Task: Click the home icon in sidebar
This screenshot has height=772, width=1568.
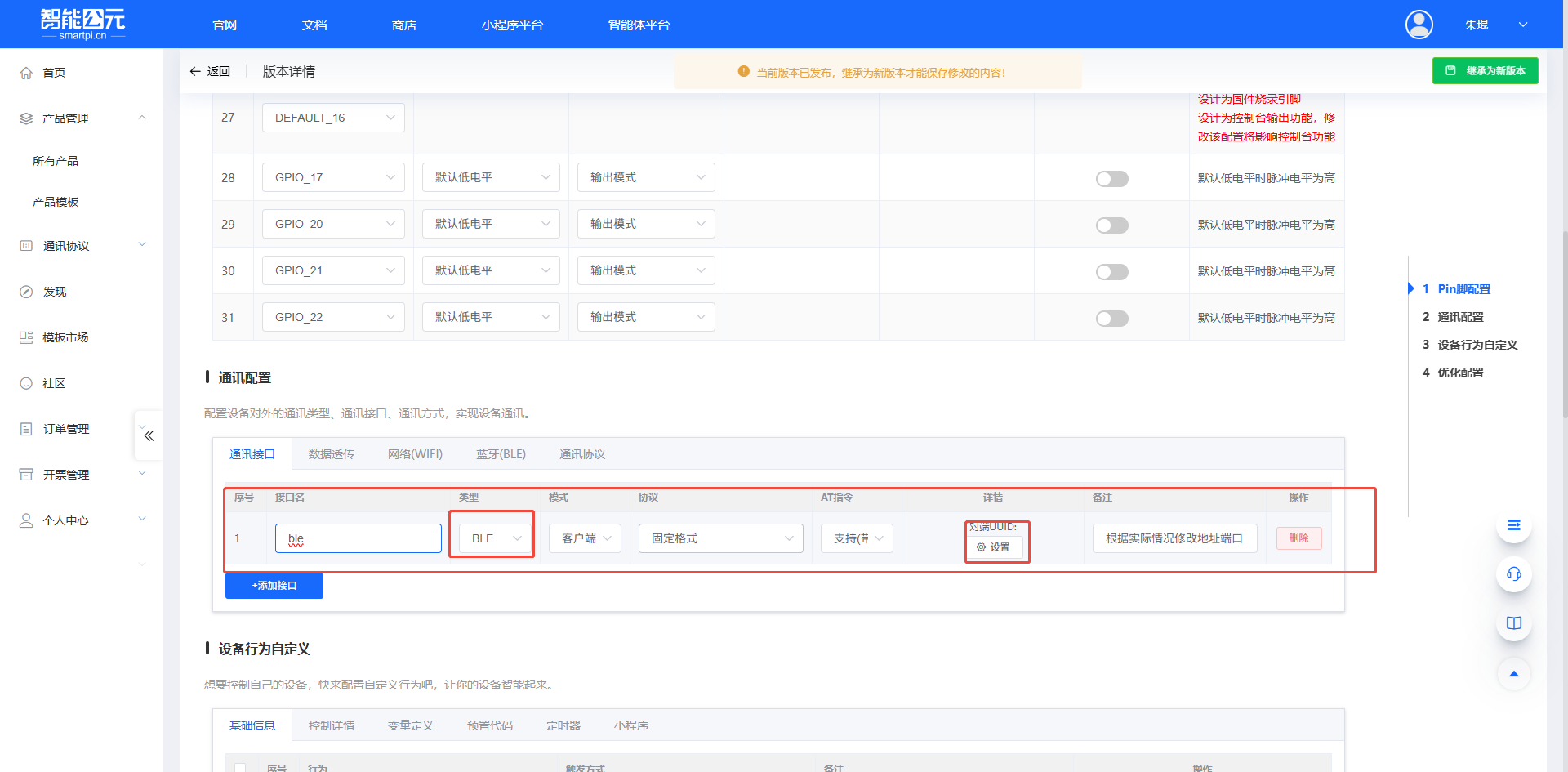Action: (26, 73)
